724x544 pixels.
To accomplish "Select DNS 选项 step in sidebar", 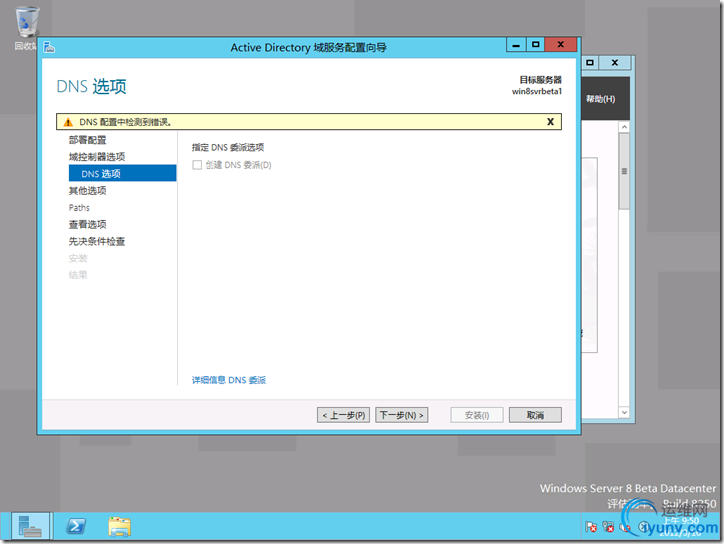I will [x=122, y=174].
